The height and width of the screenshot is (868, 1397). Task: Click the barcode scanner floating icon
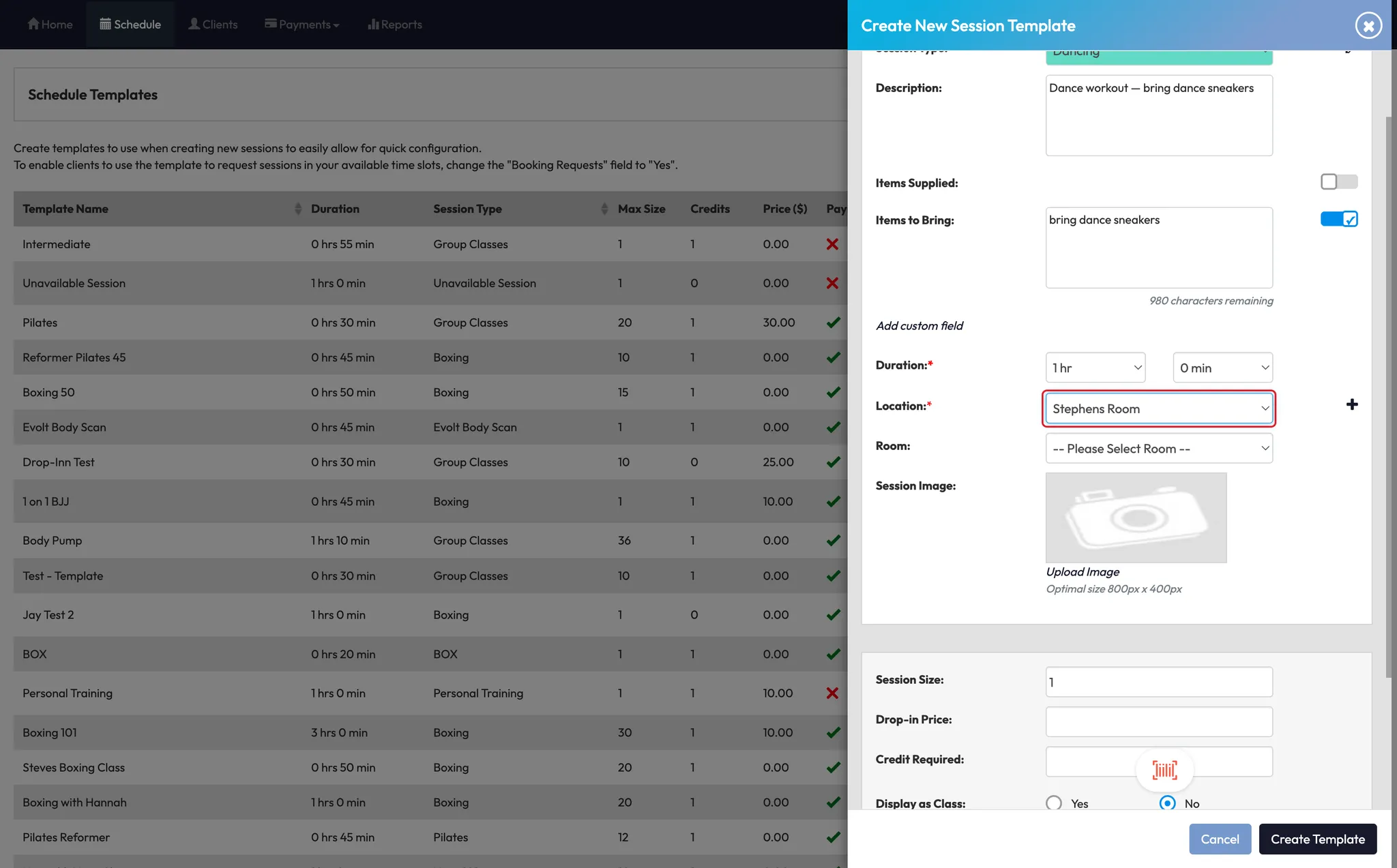click(1164, 770)
